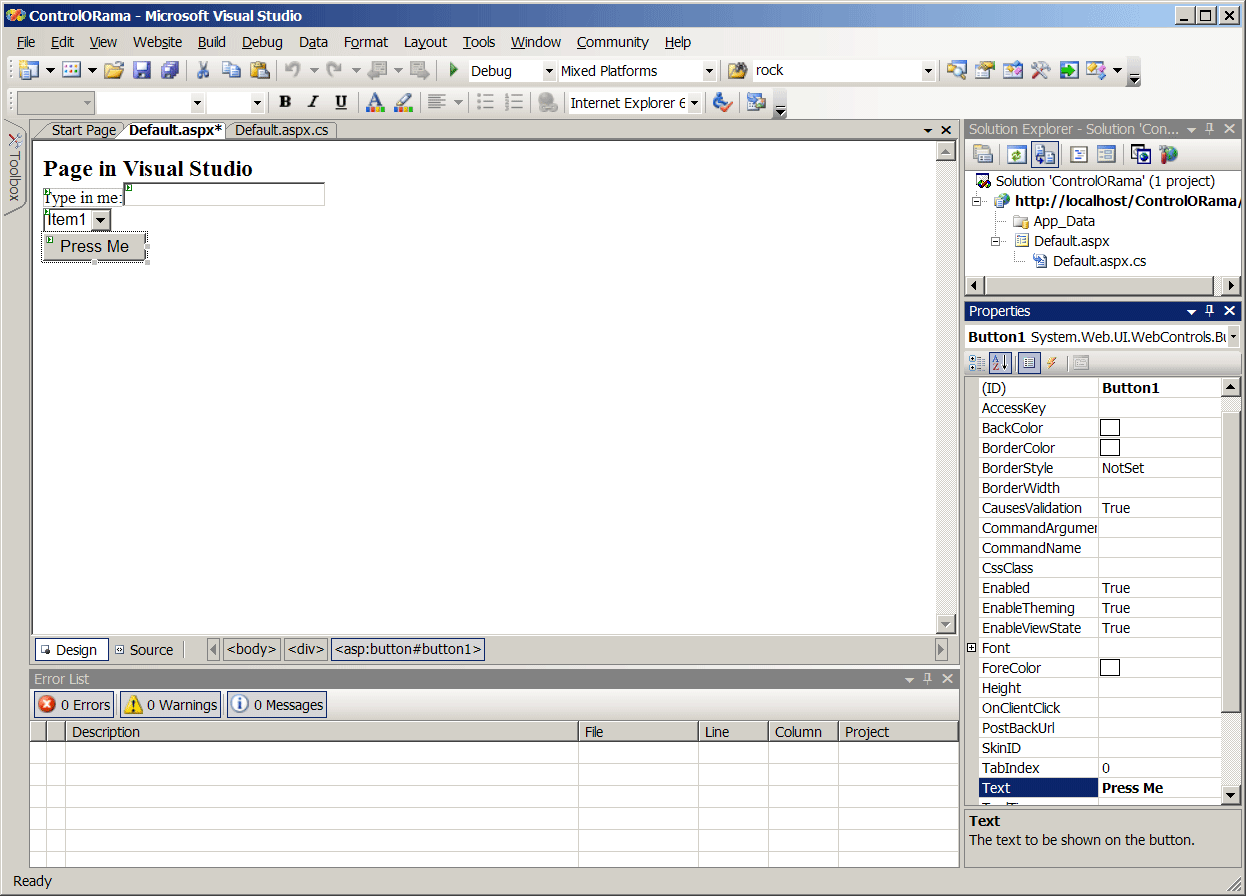Click the Press Me button on page
Screen dimensions: 1246x896
pos(94,247)
